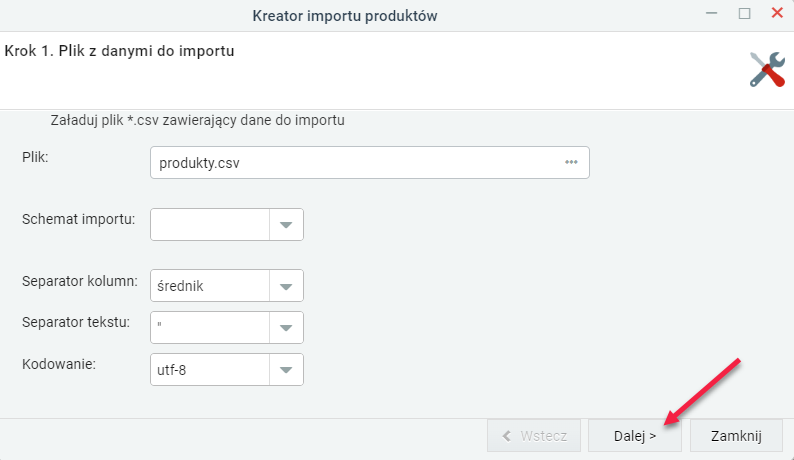
Task: Proceed with the Dalej > button
Action: [635, 436]
